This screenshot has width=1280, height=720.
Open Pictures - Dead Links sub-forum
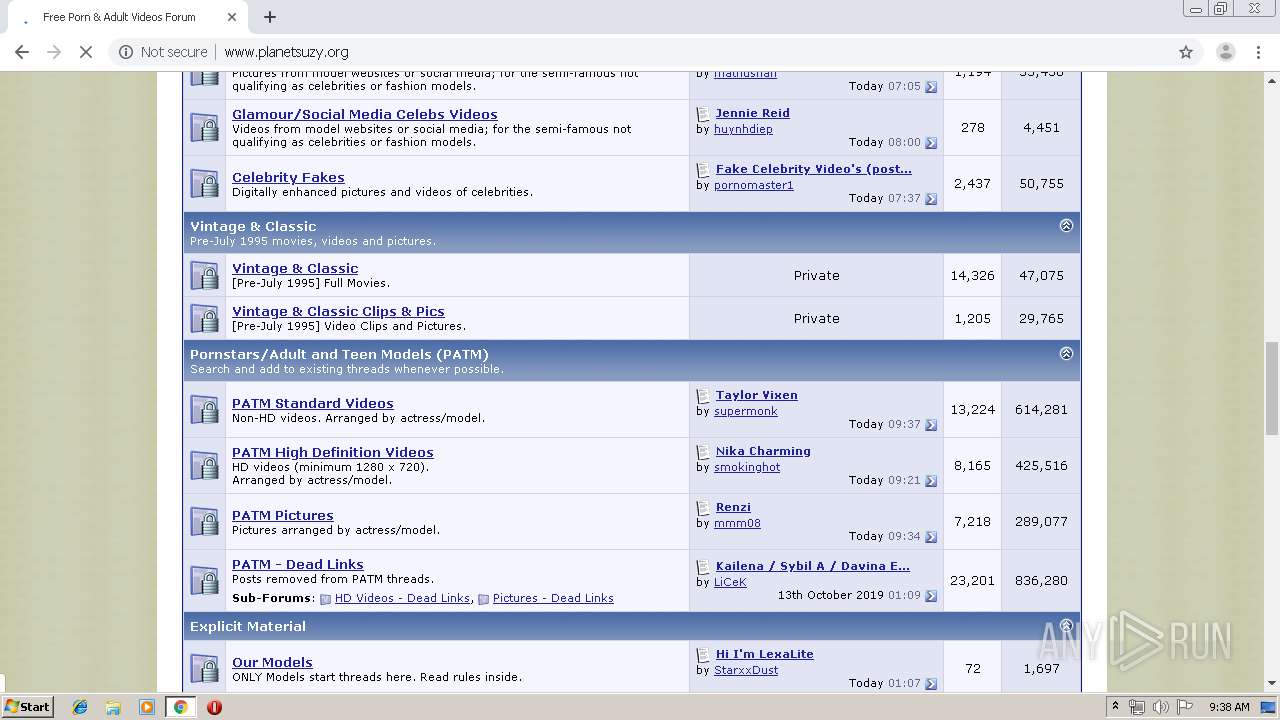click(x=553, y=598)
